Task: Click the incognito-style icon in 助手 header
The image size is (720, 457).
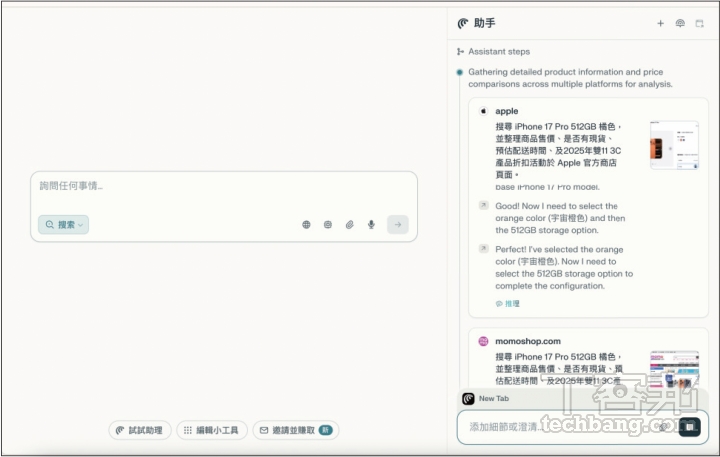Action: pyautogui.click(x=680, y=23)
